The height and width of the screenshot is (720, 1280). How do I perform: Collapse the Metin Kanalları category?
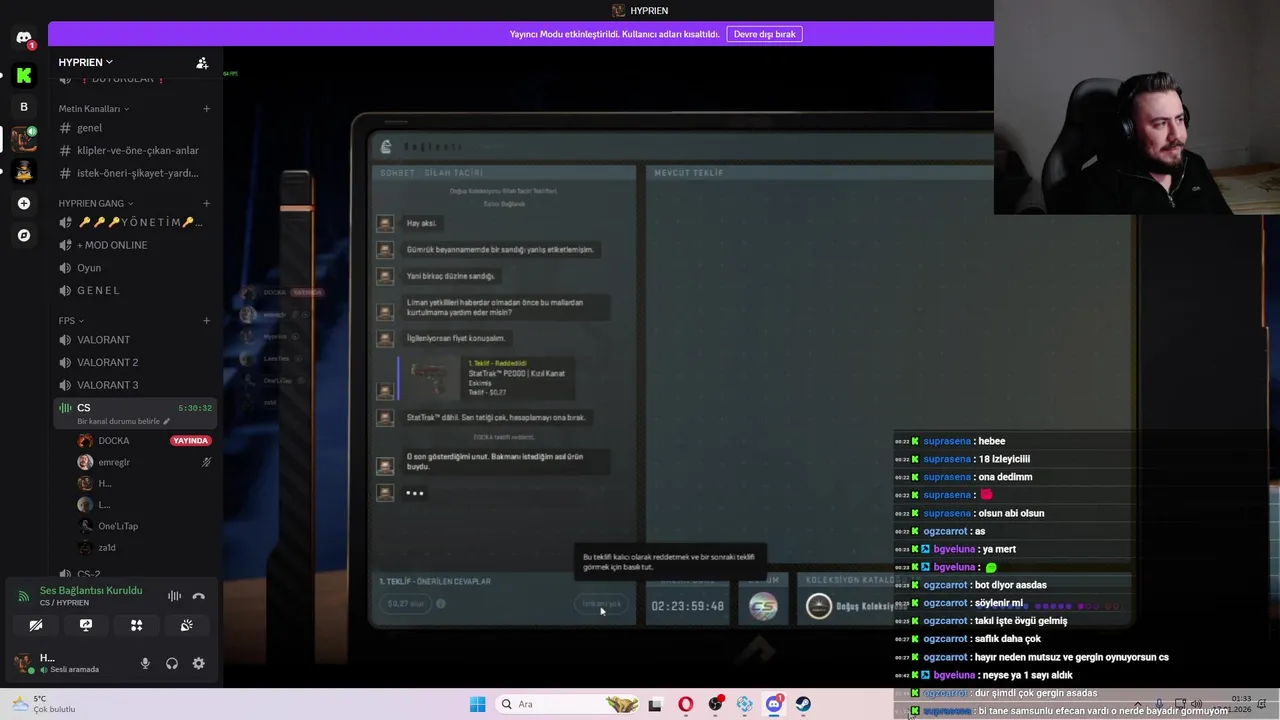coord(94,108)
